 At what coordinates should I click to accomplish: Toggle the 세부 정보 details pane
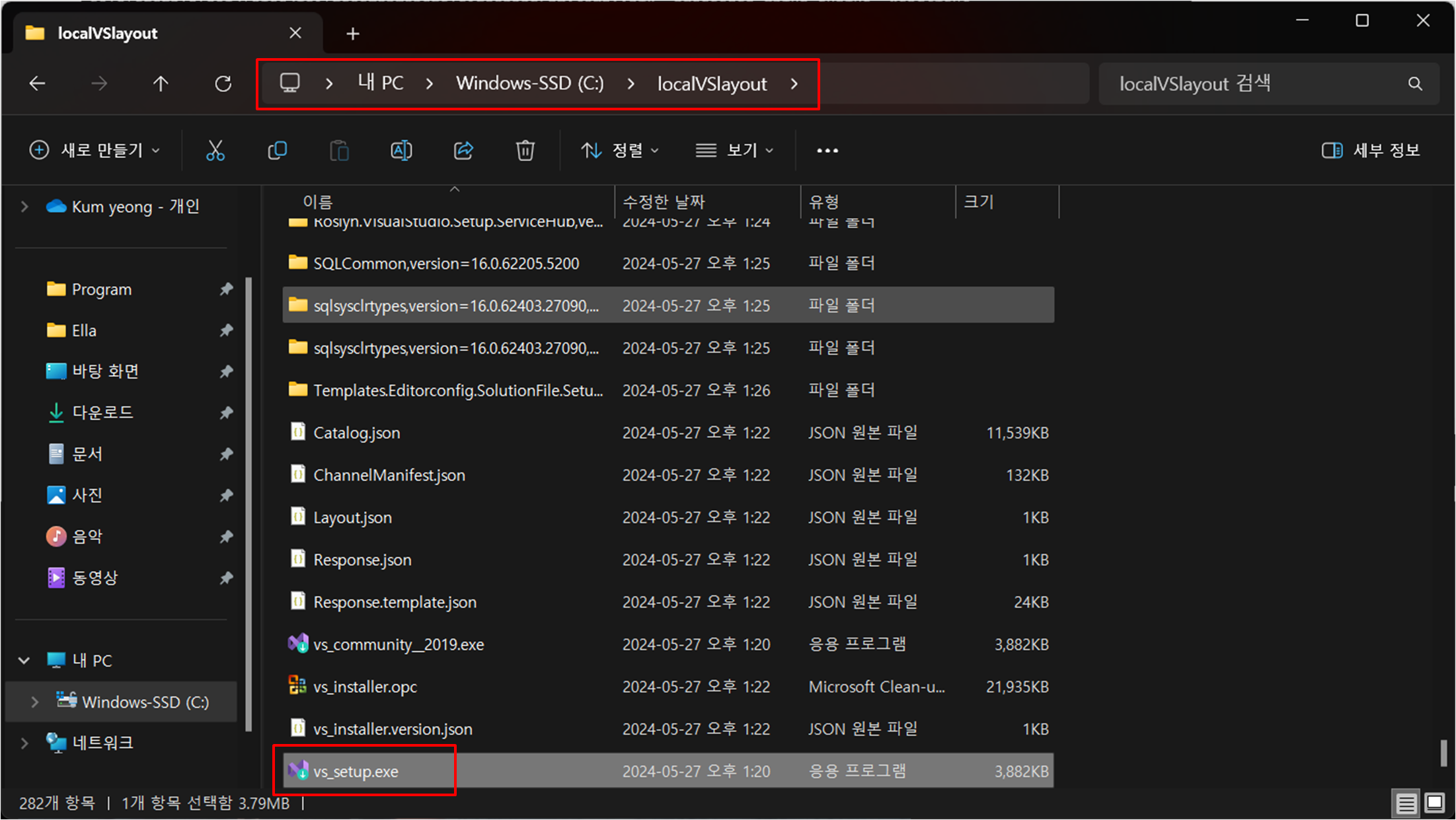(1371, 151)
